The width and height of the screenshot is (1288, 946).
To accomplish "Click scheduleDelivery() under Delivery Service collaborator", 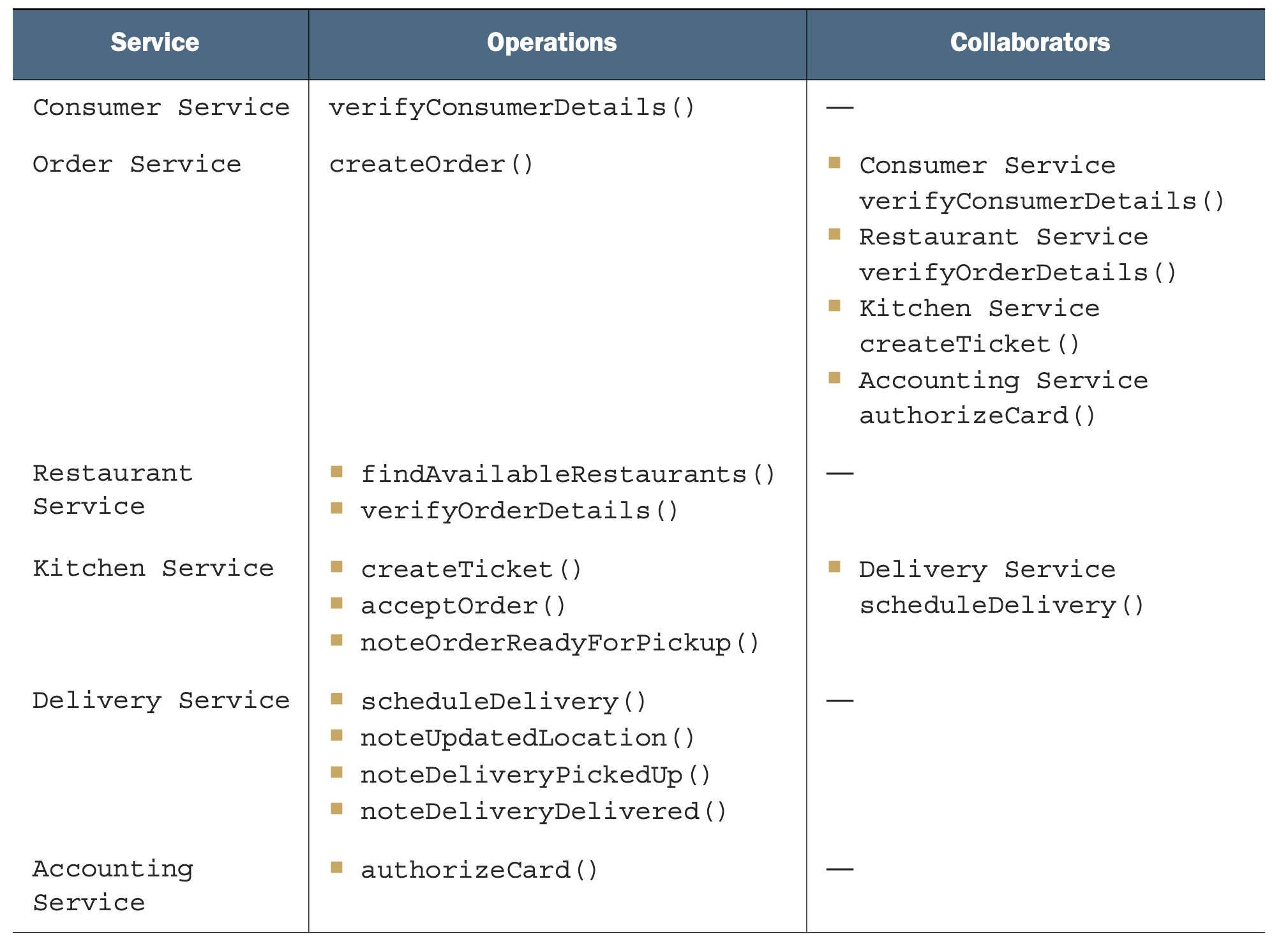I will (x=1002, y=606).
